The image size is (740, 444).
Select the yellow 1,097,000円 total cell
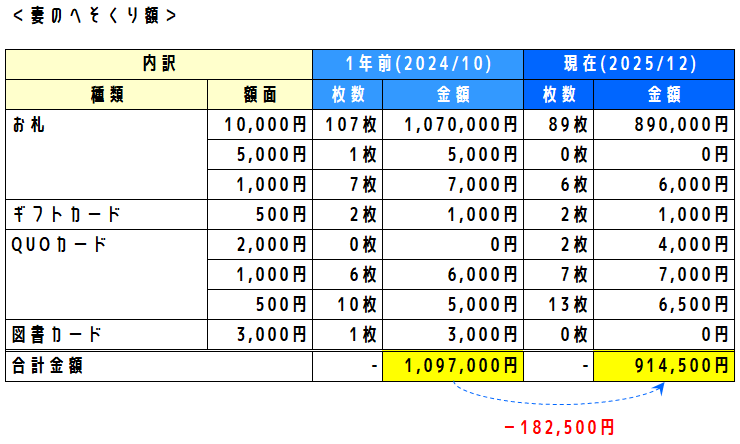pos(459,366)
